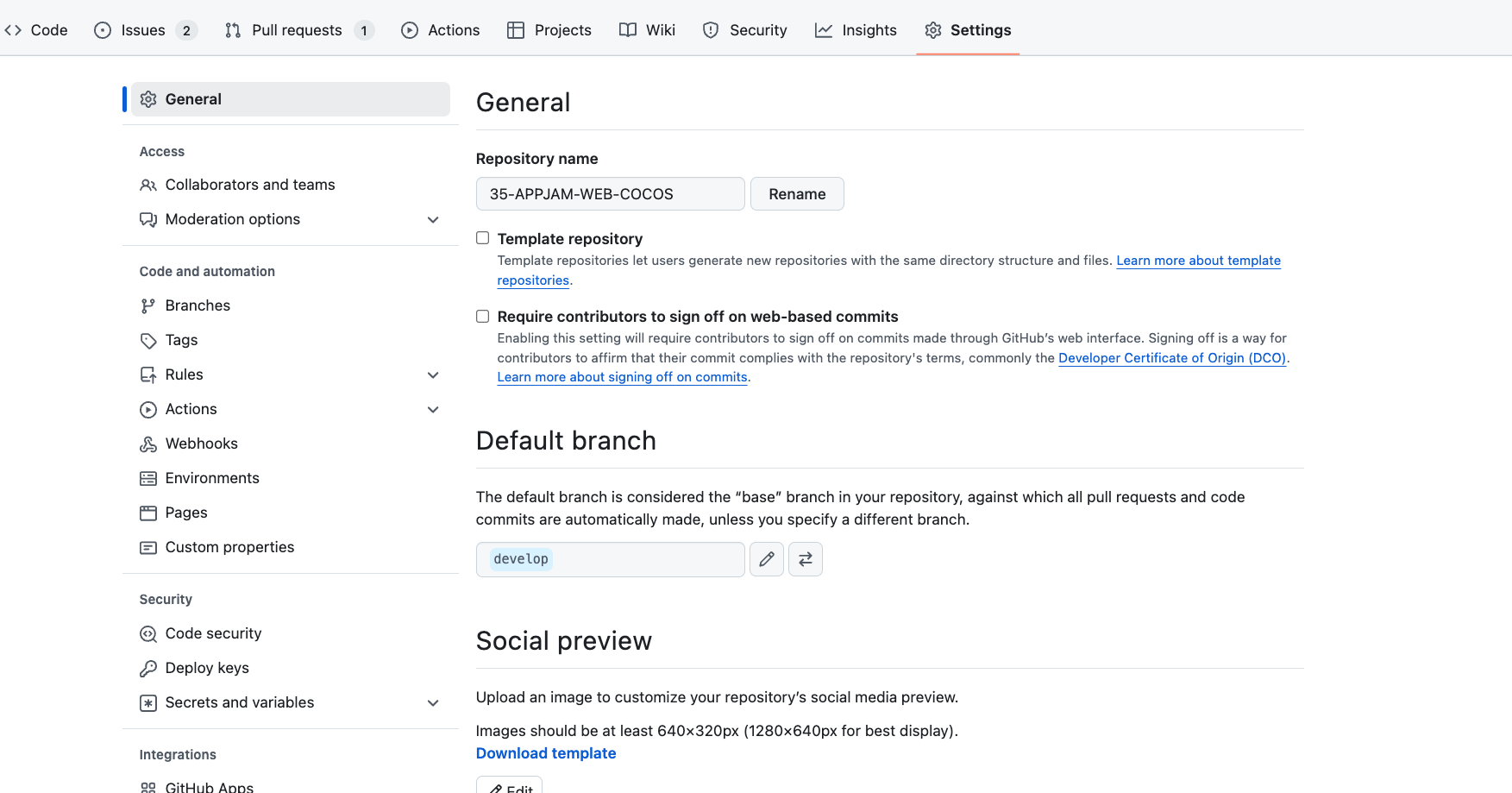Image resolution: width=1512 pixels, height=793 pixels.
Task: Click the Rename button
Action: coord(797,194)
